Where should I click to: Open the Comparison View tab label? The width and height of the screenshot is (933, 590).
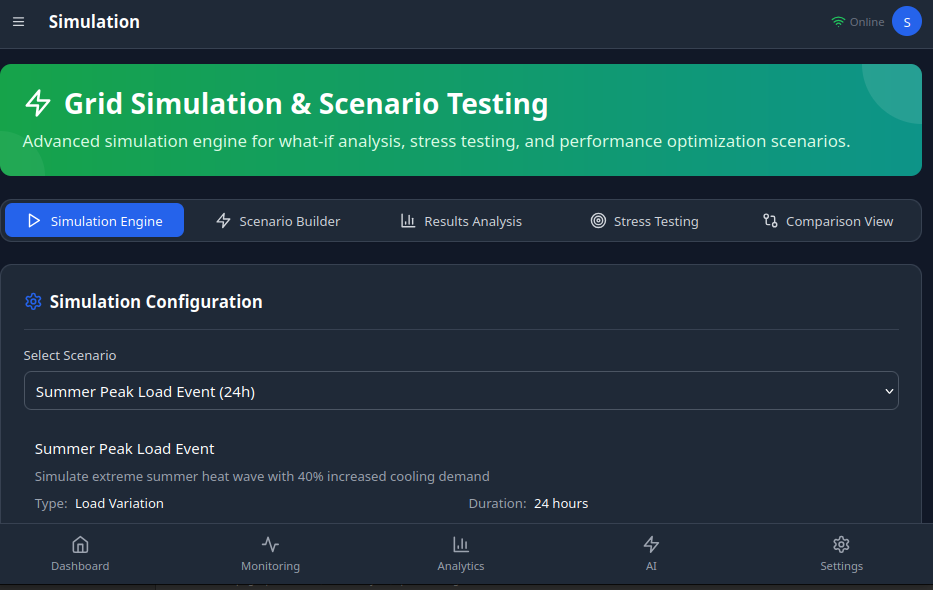pos(839,221)
